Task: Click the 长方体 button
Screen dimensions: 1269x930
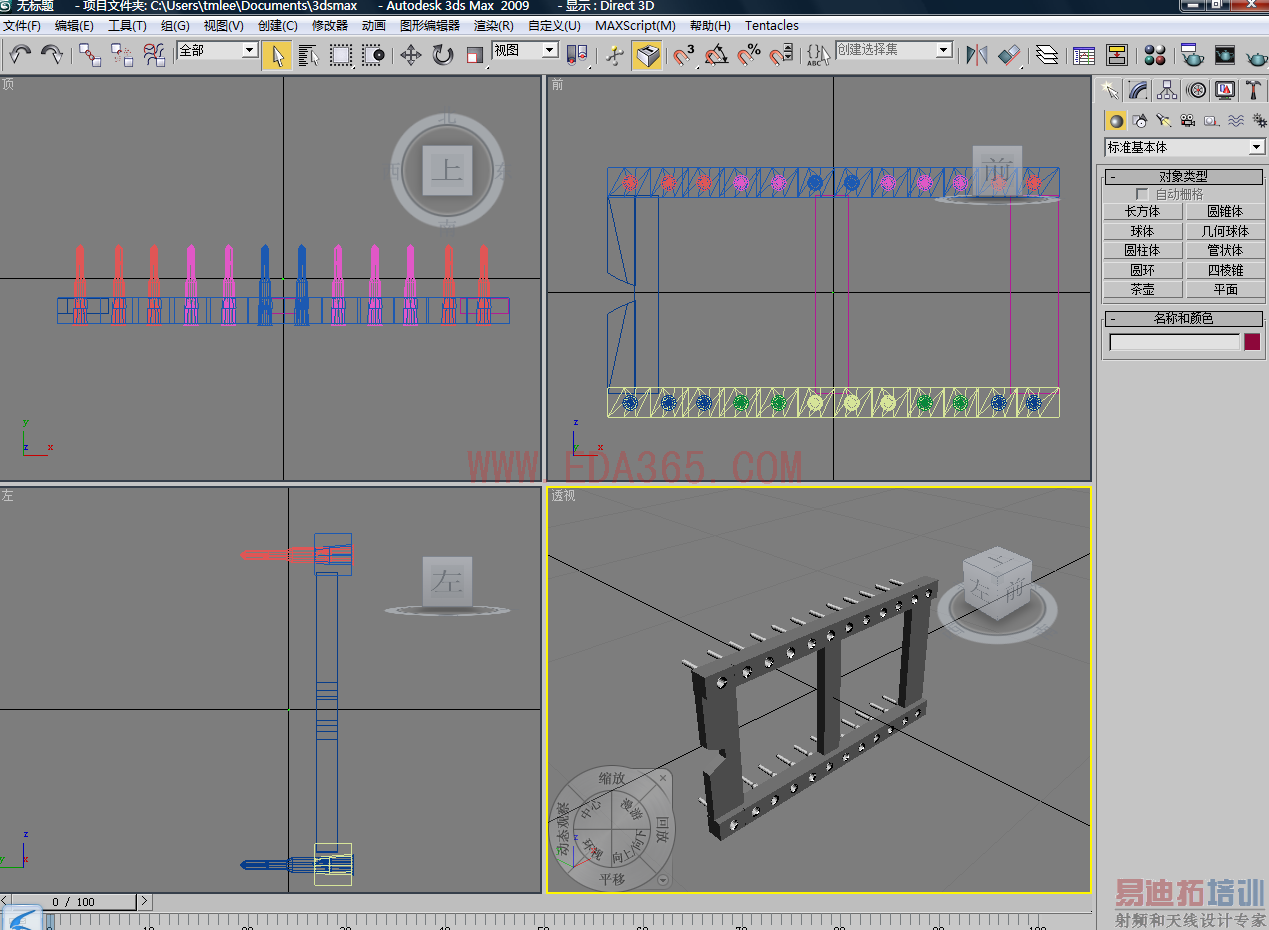Action: click(1142, 211)
